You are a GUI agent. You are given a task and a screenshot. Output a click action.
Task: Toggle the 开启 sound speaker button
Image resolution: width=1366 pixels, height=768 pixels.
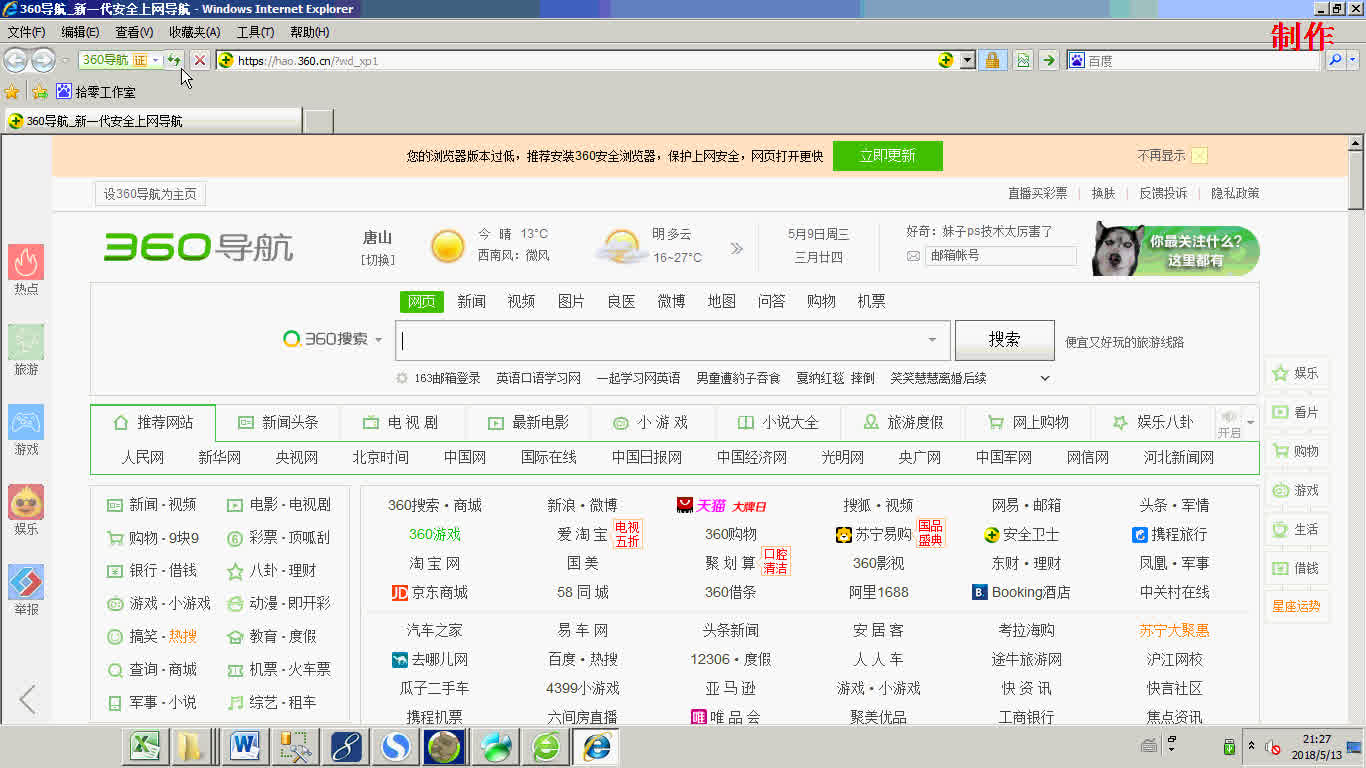tap(1229, 423)
